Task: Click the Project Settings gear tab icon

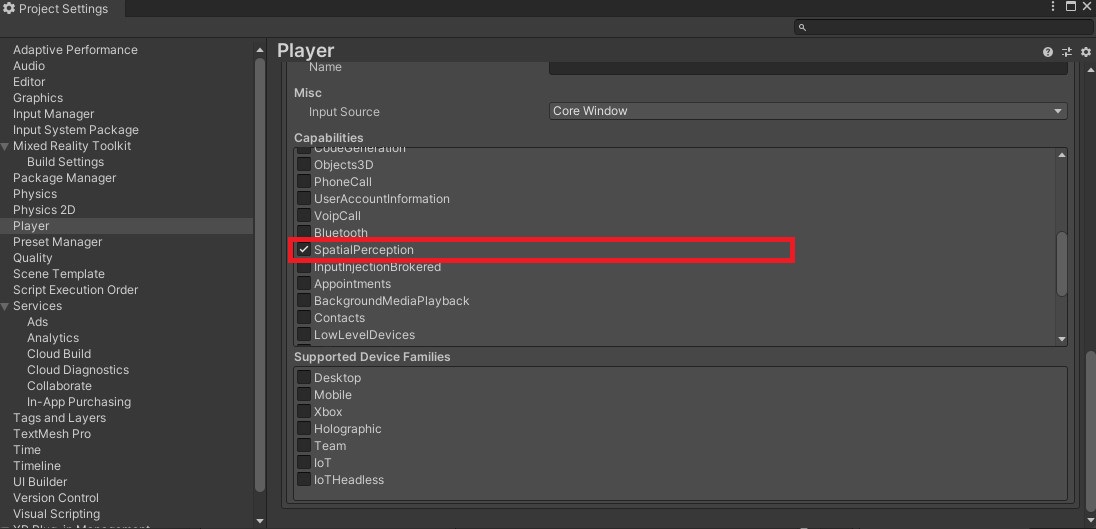Action: click(9, 9)
